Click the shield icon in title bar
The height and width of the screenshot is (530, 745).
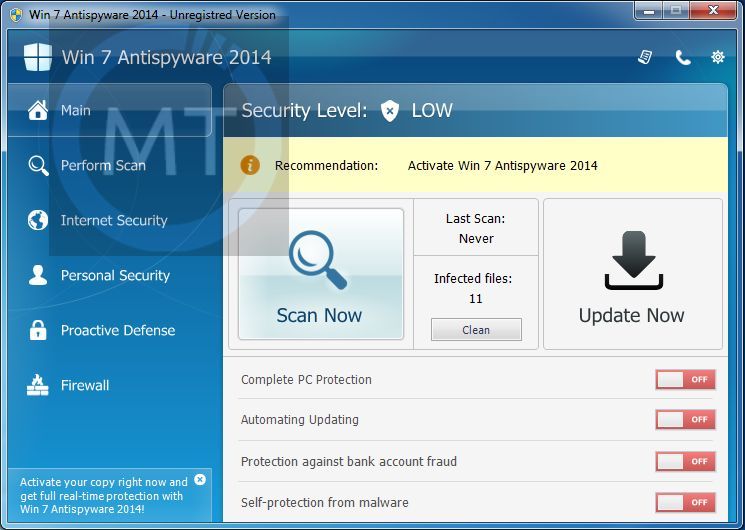[16, 15]
